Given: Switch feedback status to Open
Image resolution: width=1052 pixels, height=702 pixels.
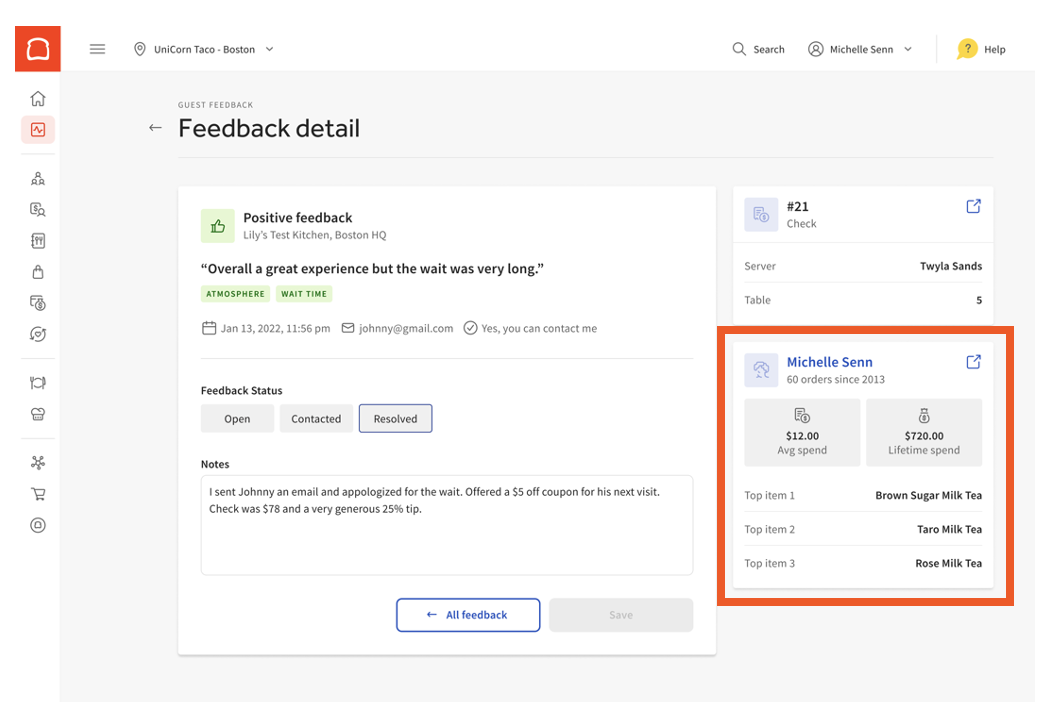Looking at the screenshot, I should click(237, 418).
